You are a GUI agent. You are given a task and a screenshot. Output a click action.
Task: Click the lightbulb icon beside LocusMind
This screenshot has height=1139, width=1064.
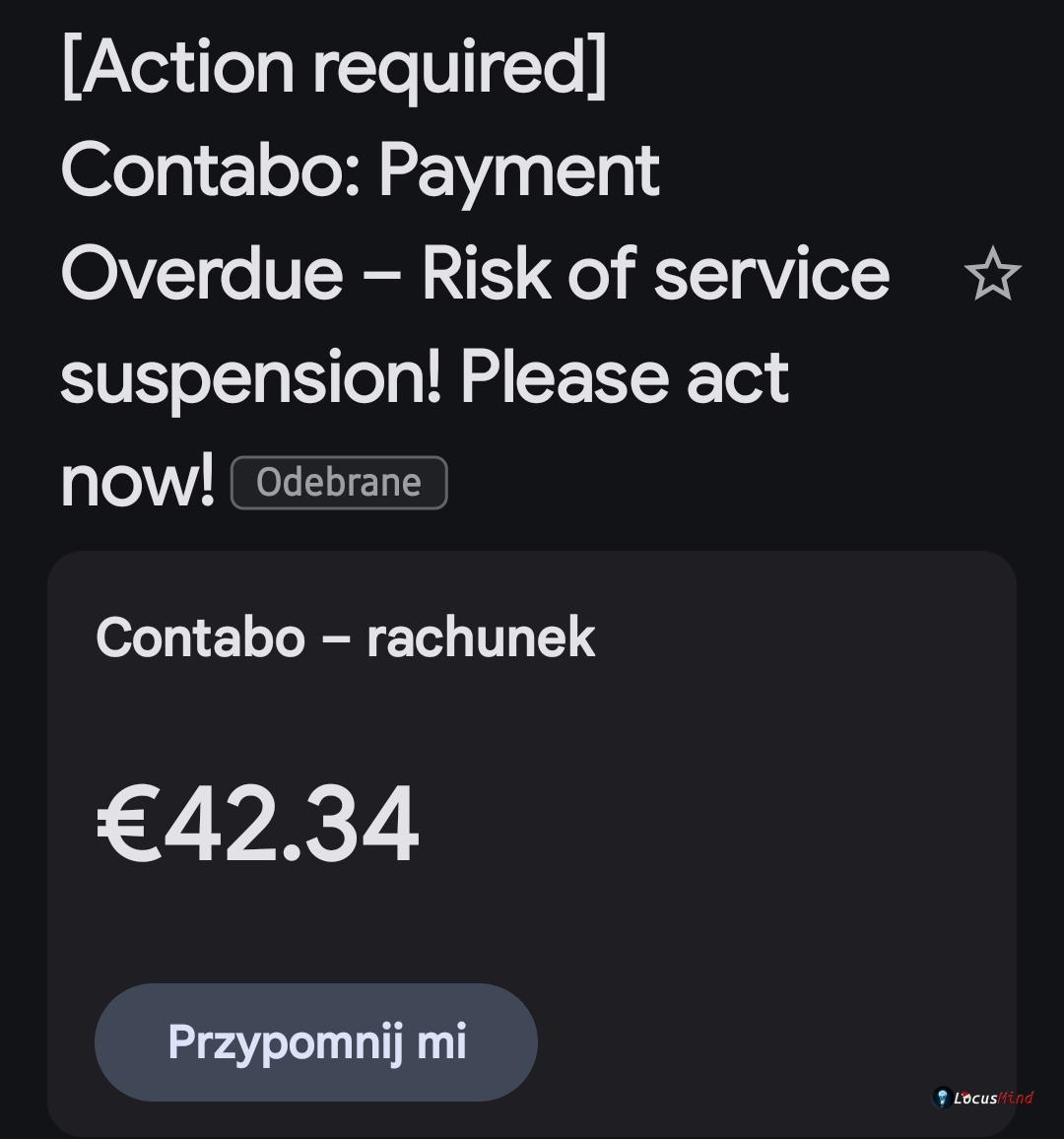(941, 1097)
